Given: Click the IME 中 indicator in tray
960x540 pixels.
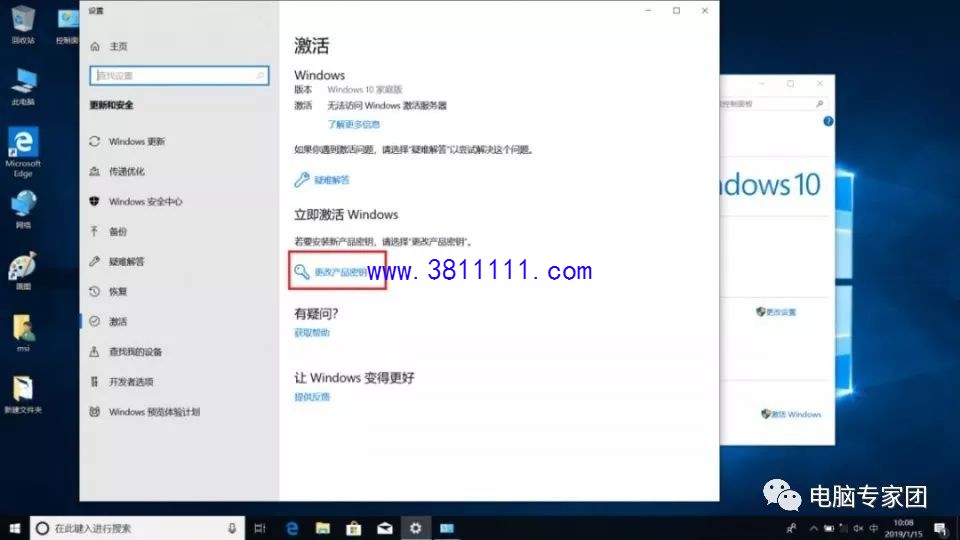Looking at the screenshot, I should point(874,528).
